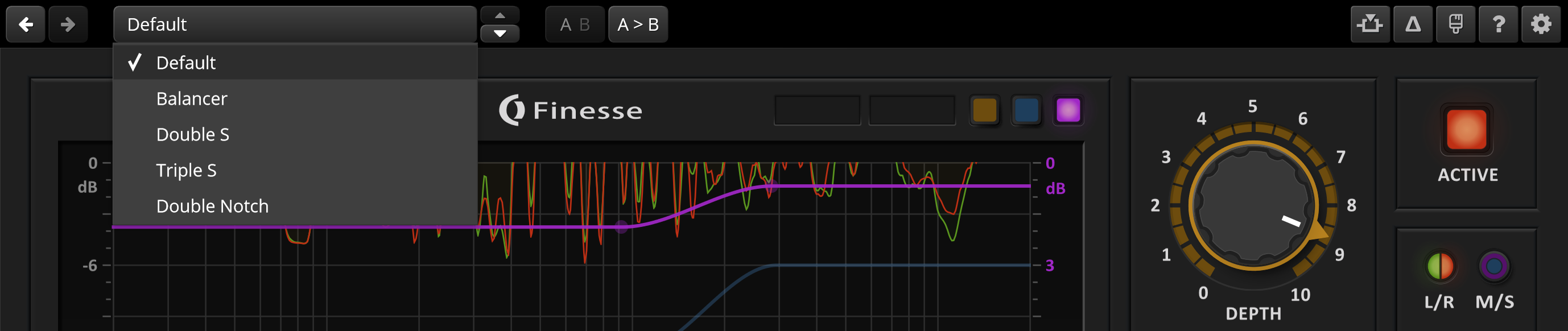Click the preset import/download tray icon
The width and height of the screenshot is (1568, 331).
tap(1369, 24)
